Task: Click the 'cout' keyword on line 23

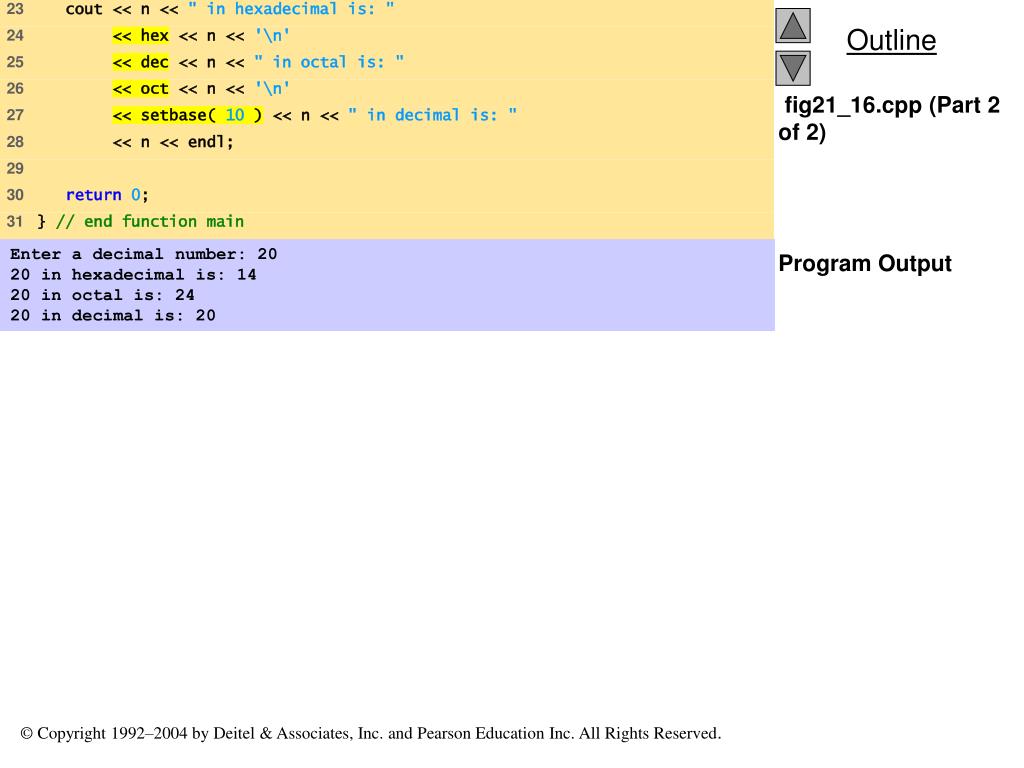Action: coord(84,9)
